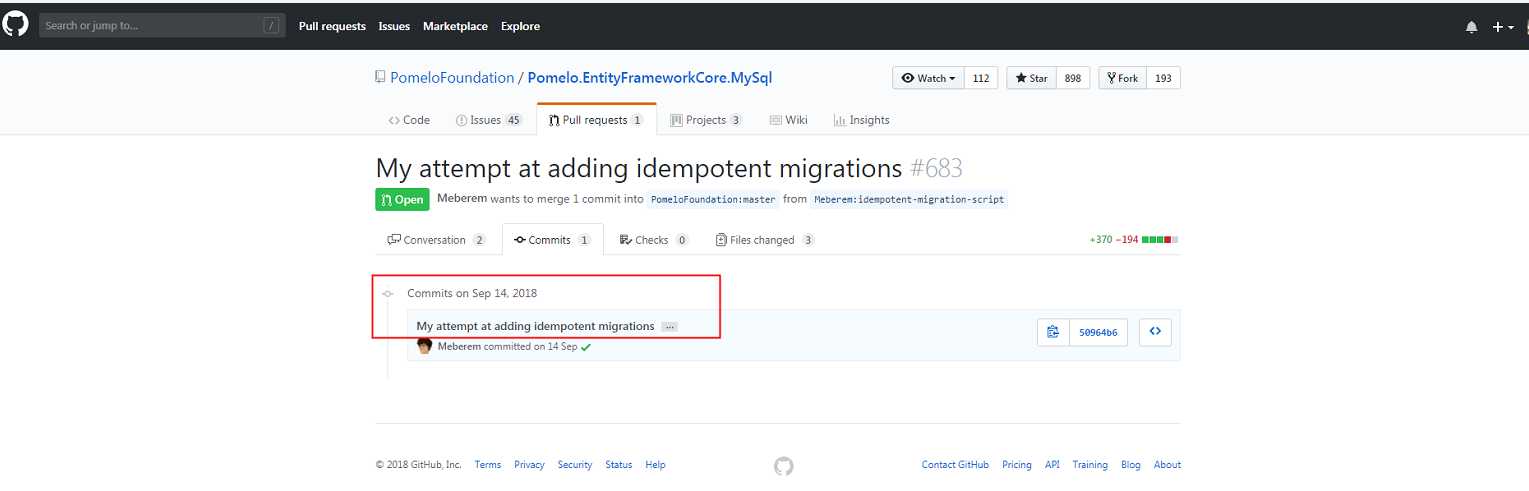Open the Wiki tab
The image size is (1529, 491).
click(788, 120)
